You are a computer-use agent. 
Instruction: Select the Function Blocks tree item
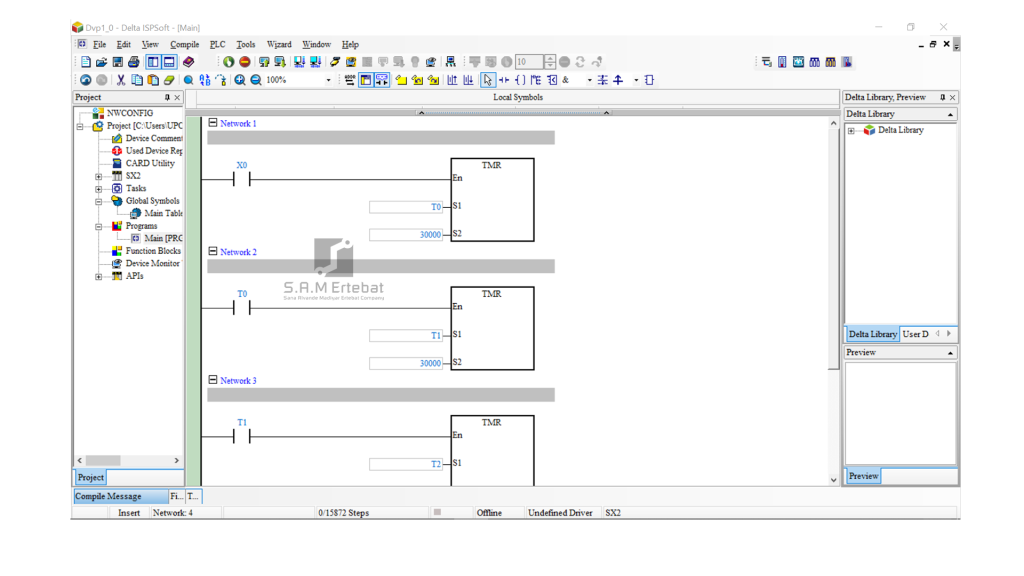click(152, 251)
